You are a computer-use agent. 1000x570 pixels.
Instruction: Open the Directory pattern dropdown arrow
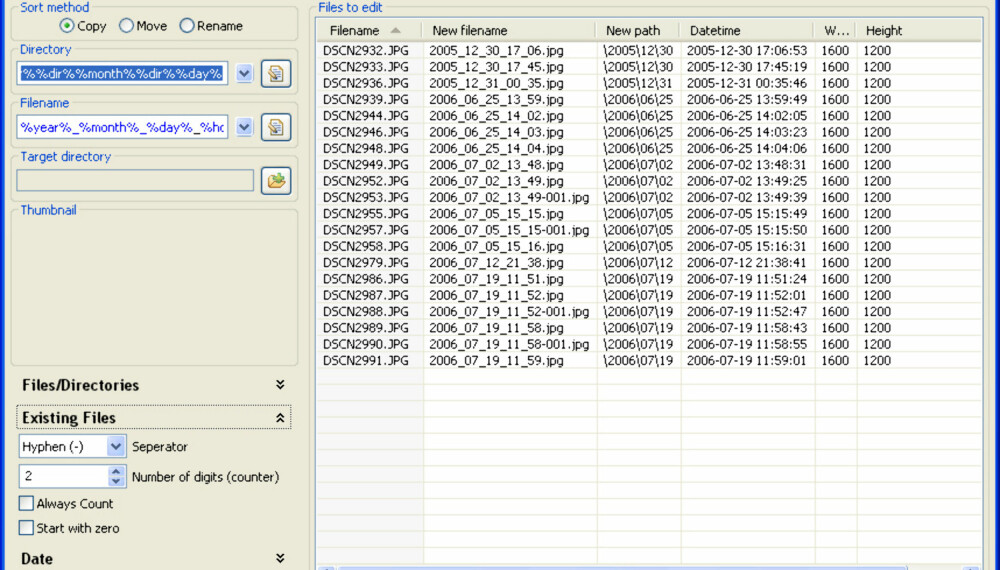244,74
